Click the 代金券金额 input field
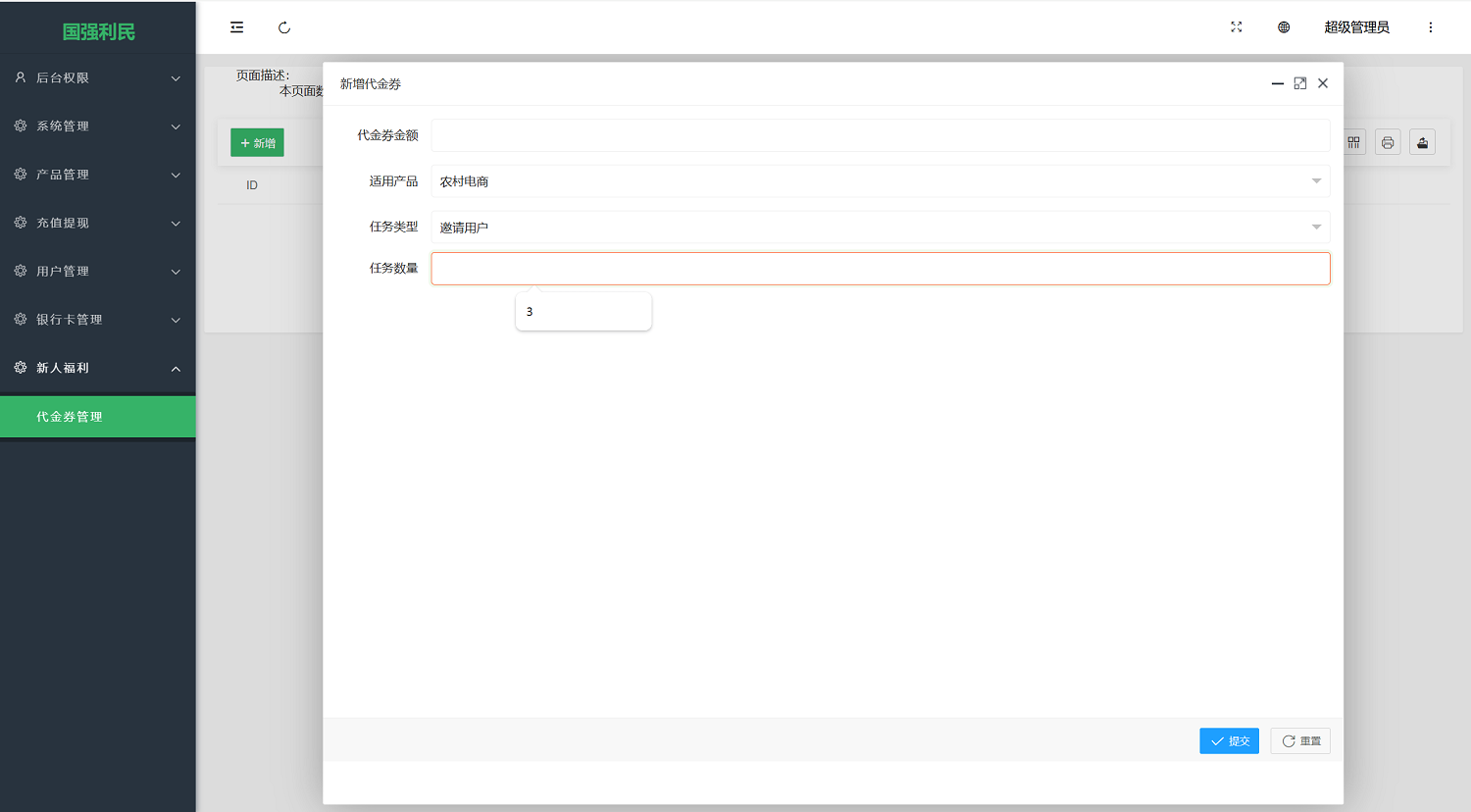The width and height of the screenshot is (1471, 812). pos(880,136)
